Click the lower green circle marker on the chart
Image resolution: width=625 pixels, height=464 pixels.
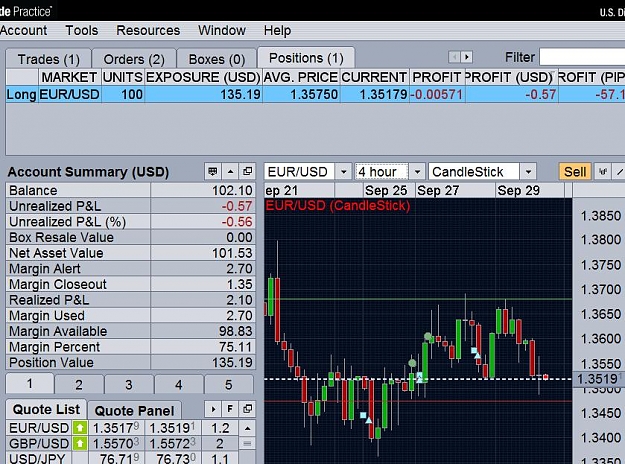pyautogui.click(x=413, y=363)
